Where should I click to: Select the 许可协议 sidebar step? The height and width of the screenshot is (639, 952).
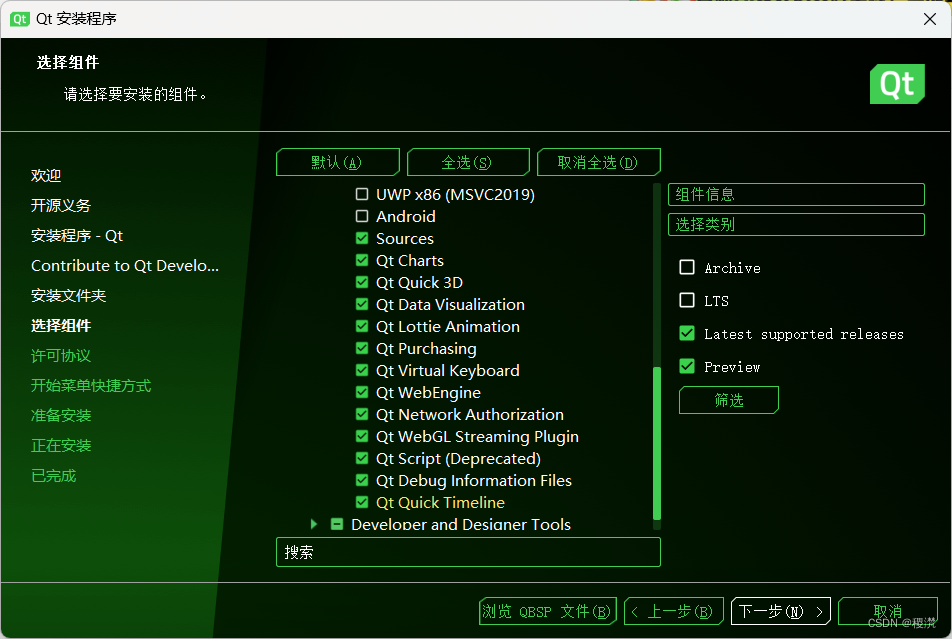(61, 356)
